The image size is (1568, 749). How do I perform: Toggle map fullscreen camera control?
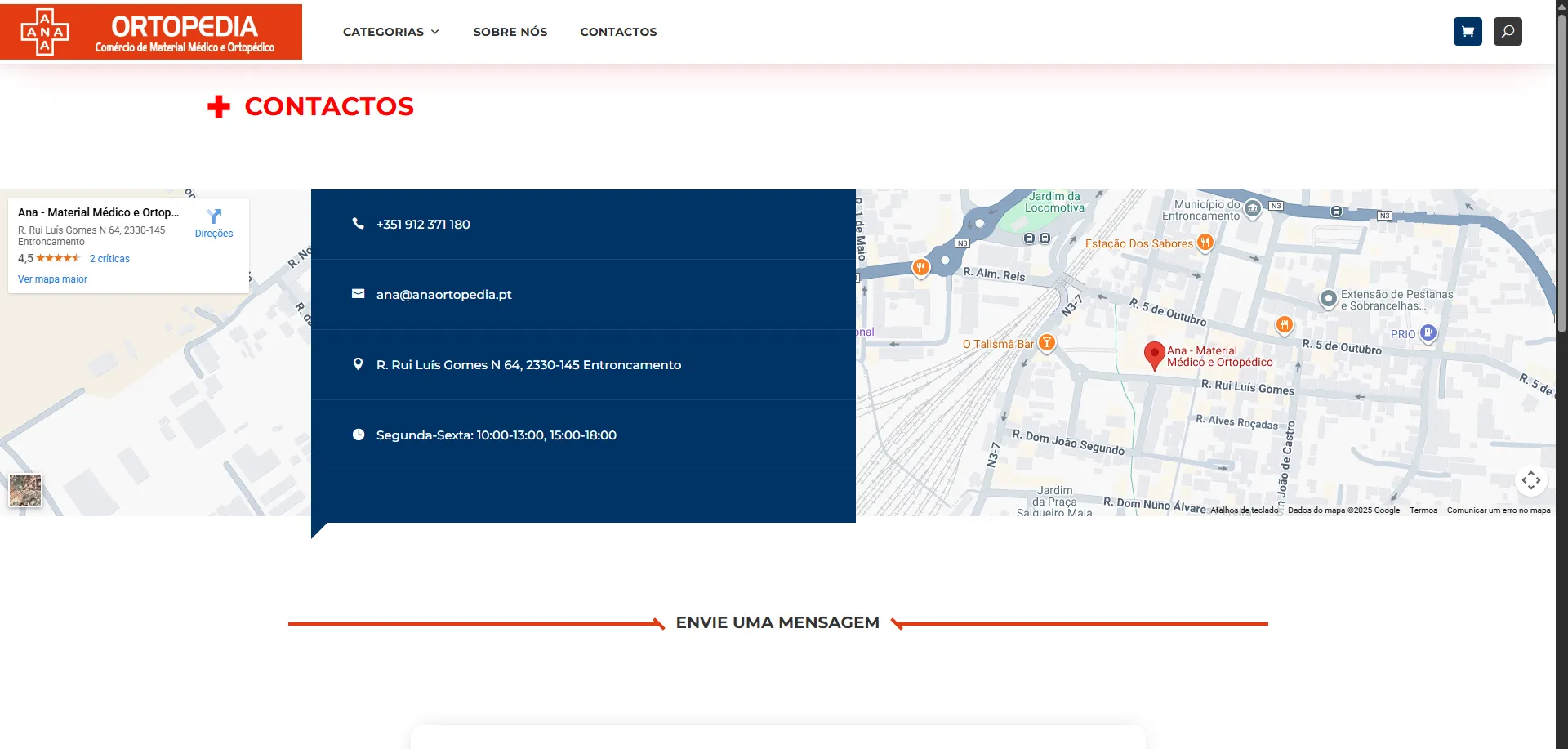[1531, 480]
